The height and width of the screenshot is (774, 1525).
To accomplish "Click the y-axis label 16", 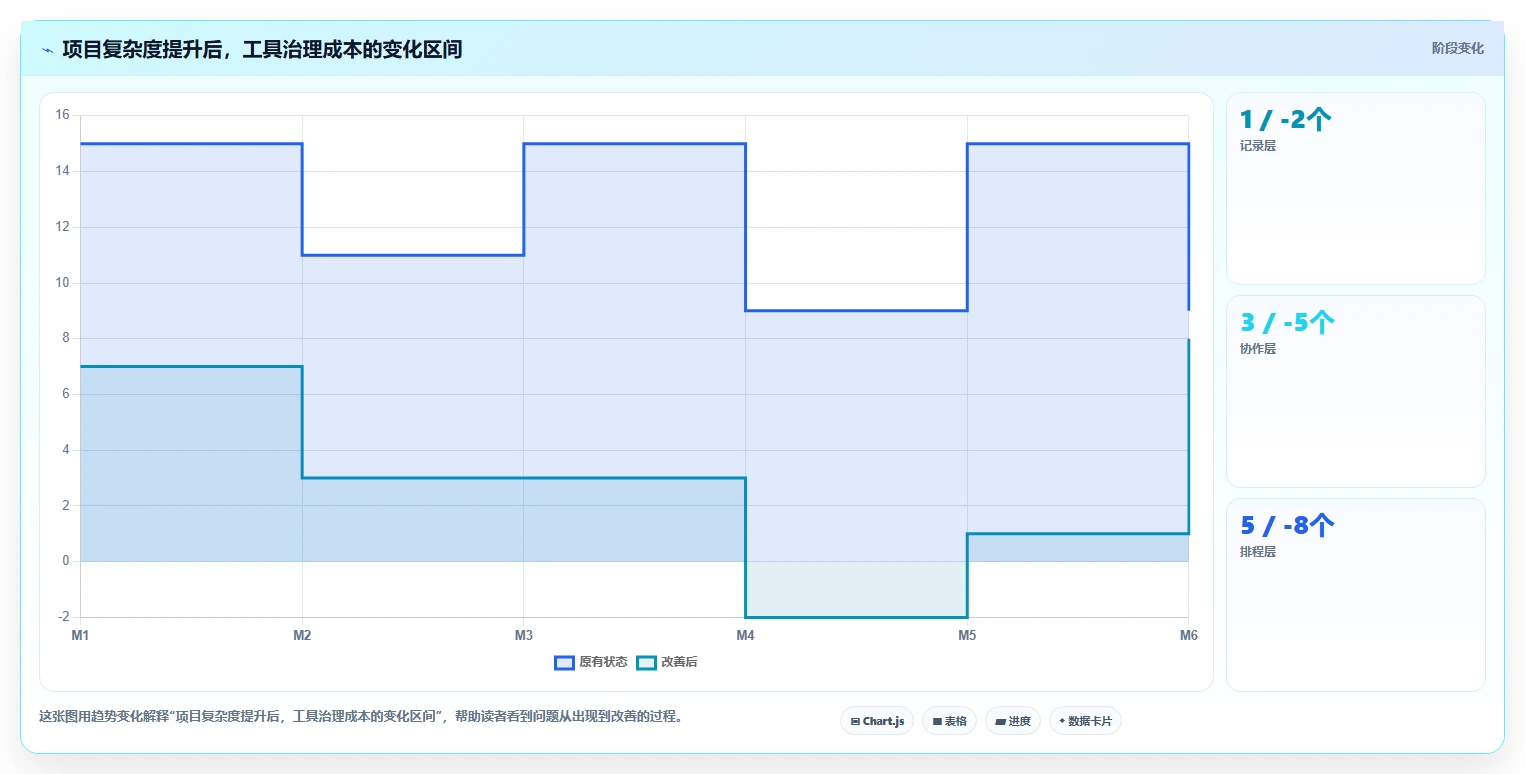I will (x=62, y=115).
